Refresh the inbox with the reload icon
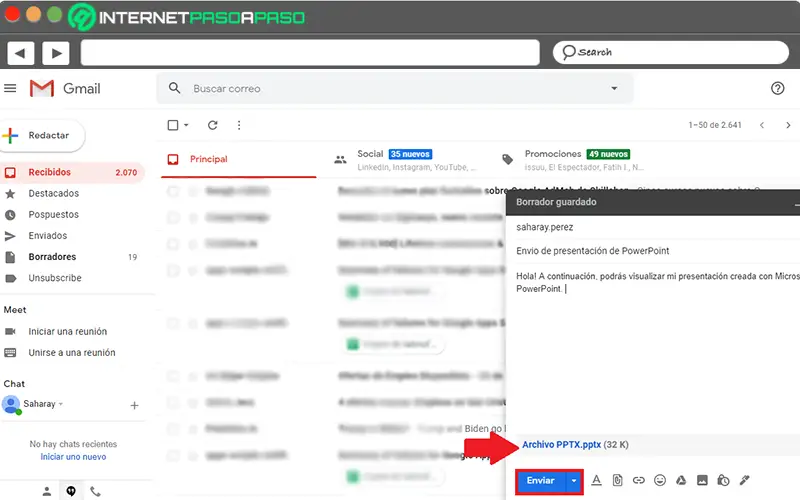 (213, 125)
